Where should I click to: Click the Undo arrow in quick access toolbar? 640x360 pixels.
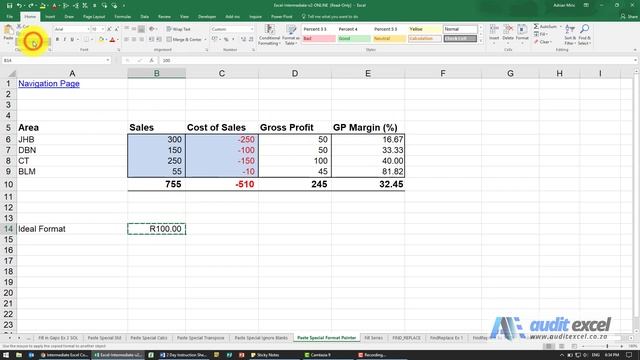coord(19,5)
